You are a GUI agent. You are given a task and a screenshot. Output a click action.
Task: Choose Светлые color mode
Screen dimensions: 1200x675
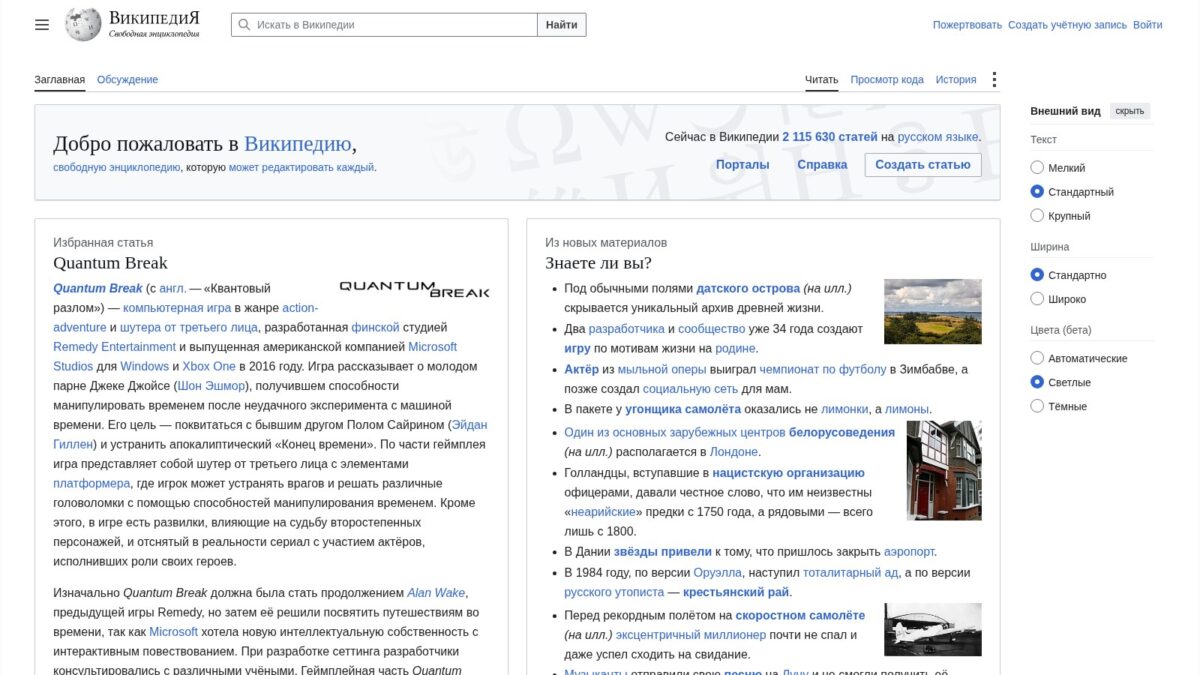tap(1037, 382)
